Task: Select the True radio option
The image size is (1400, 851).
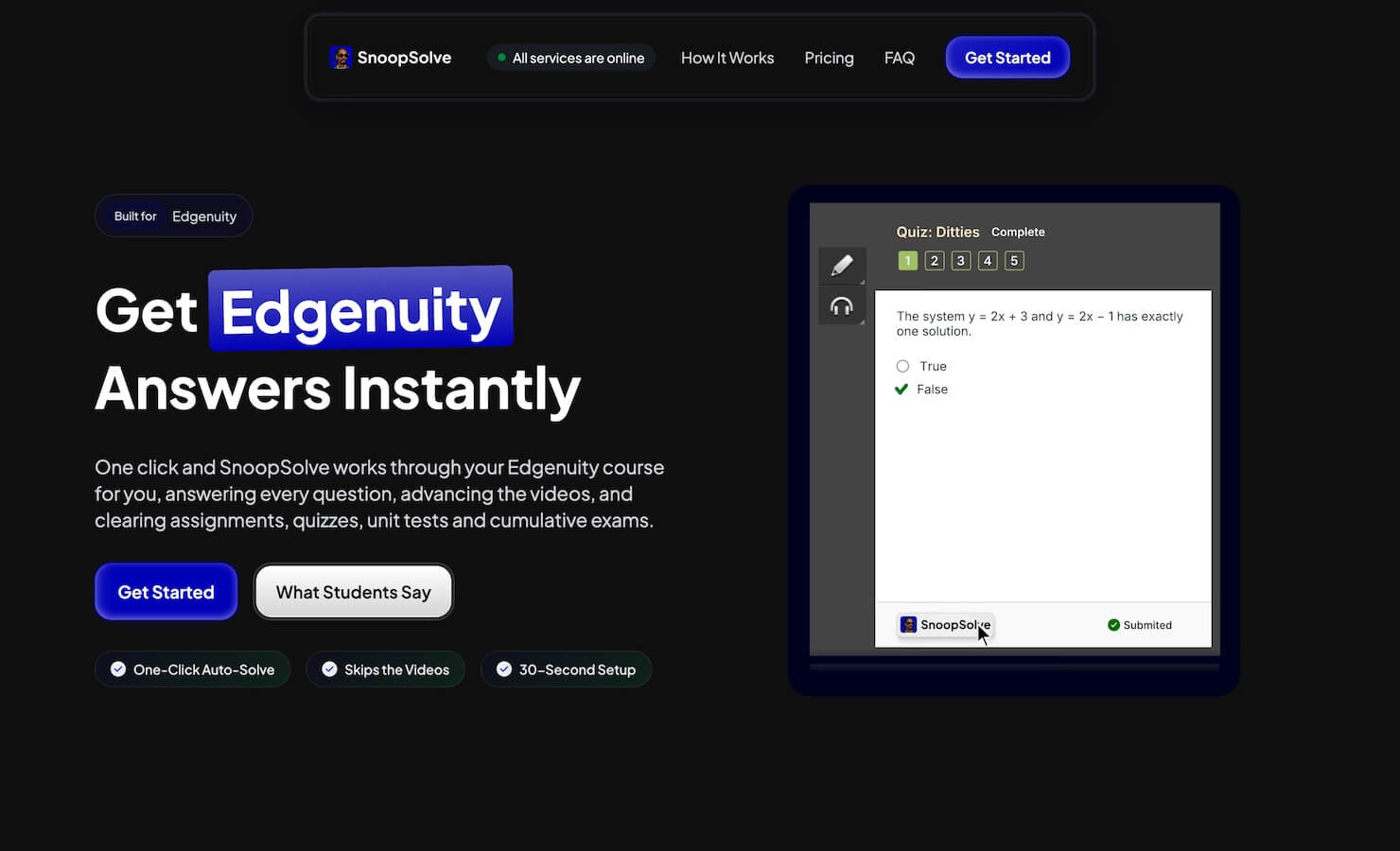Action: (902, 366)
